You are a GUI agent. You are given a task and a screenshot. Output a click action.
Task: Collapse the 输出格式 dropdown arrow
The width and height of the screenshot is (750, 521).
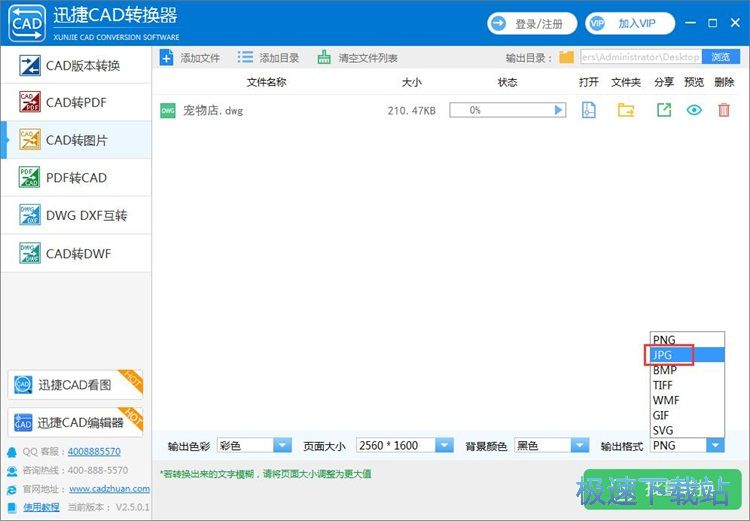click(x=715, y=445)
